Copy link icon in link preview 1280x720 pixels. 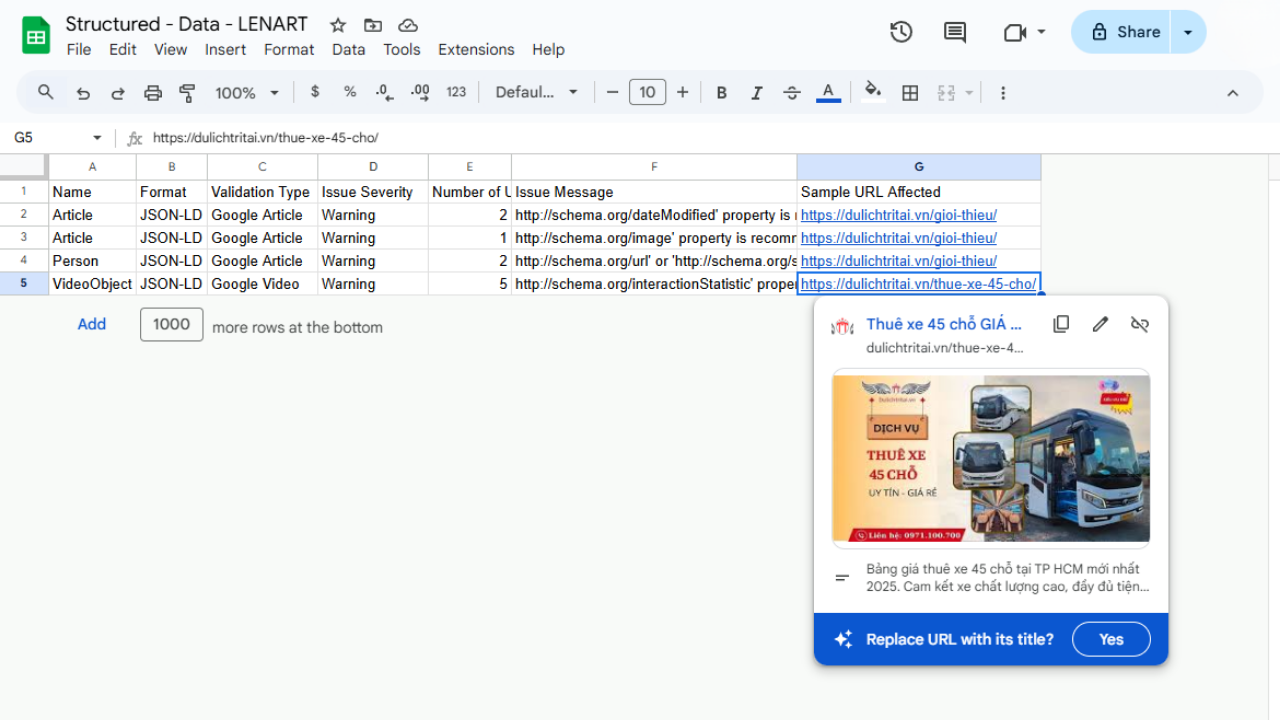(1061, 324)
